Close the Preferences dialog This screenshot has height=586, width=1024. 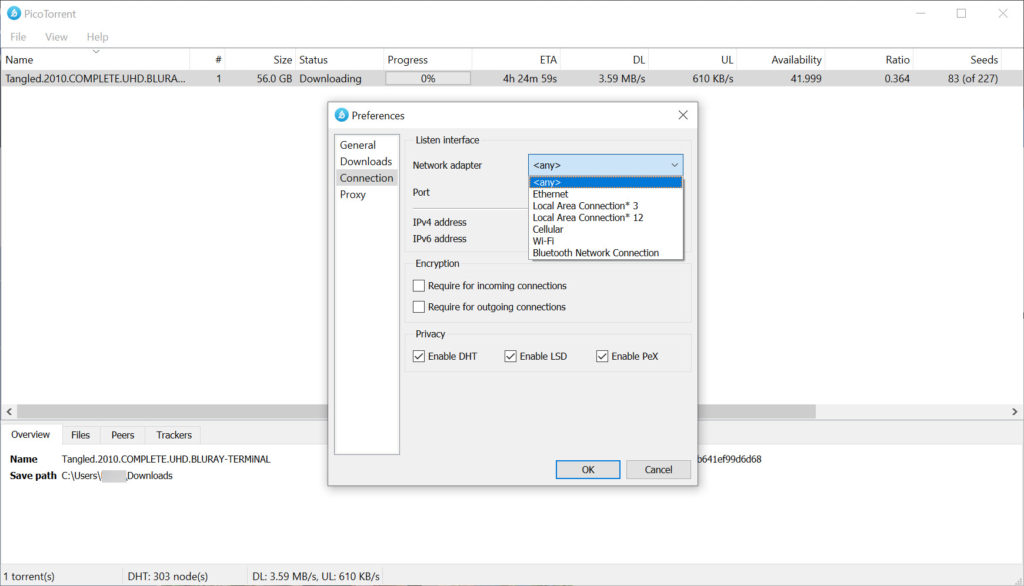click(682, 115)
